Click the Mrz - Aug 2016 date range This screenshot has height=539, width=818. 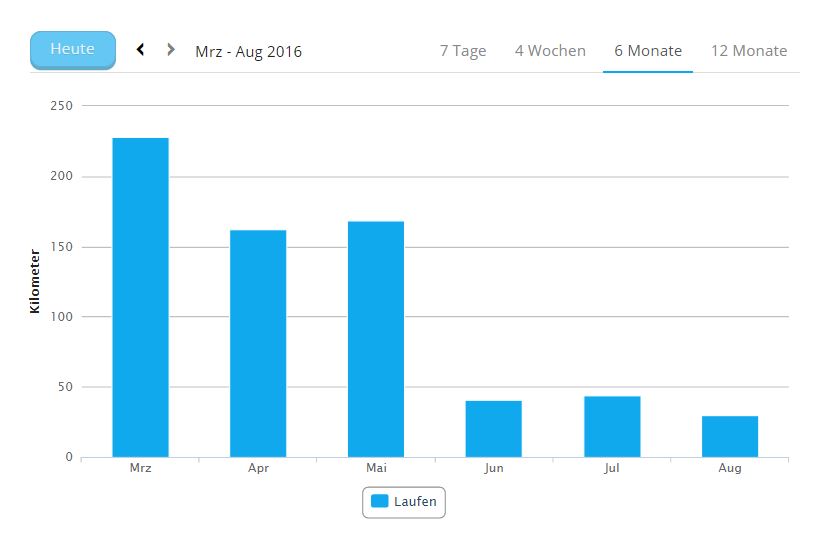pyautogui.click(x=248, y=51)
